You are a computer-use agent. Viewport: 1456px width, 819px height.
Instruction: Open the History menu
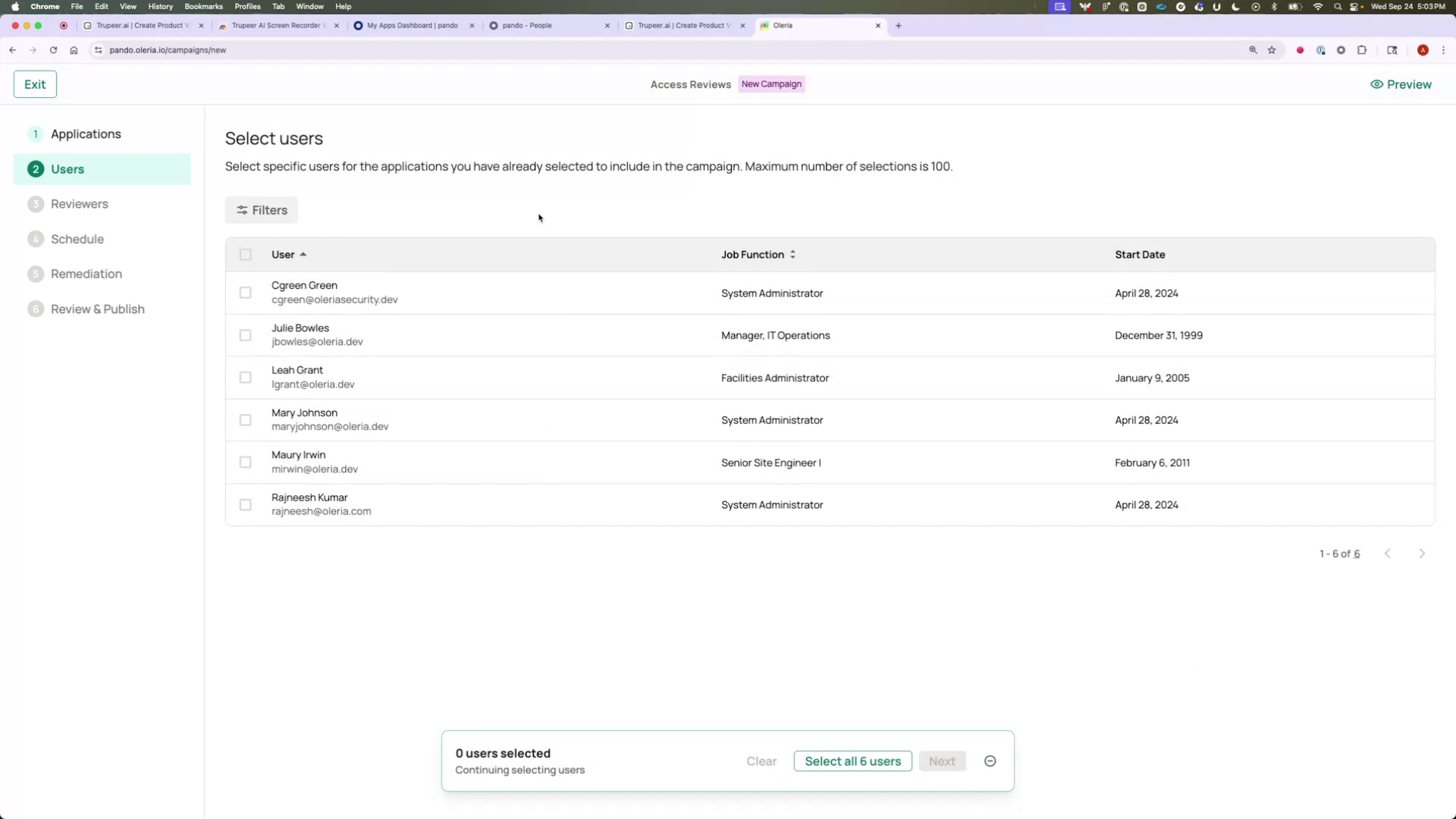click(160, 6)
